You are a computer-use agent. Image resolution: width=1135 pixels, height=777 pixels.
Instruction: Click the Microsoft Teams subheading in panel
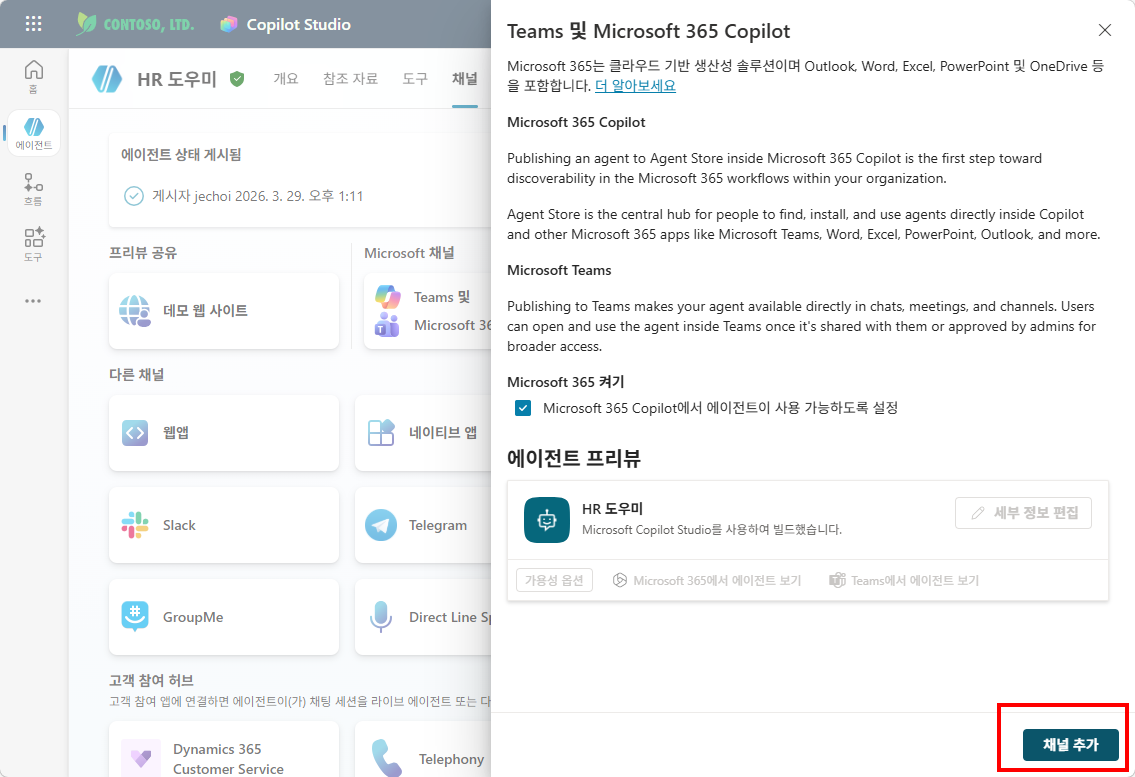coord(559,270)
